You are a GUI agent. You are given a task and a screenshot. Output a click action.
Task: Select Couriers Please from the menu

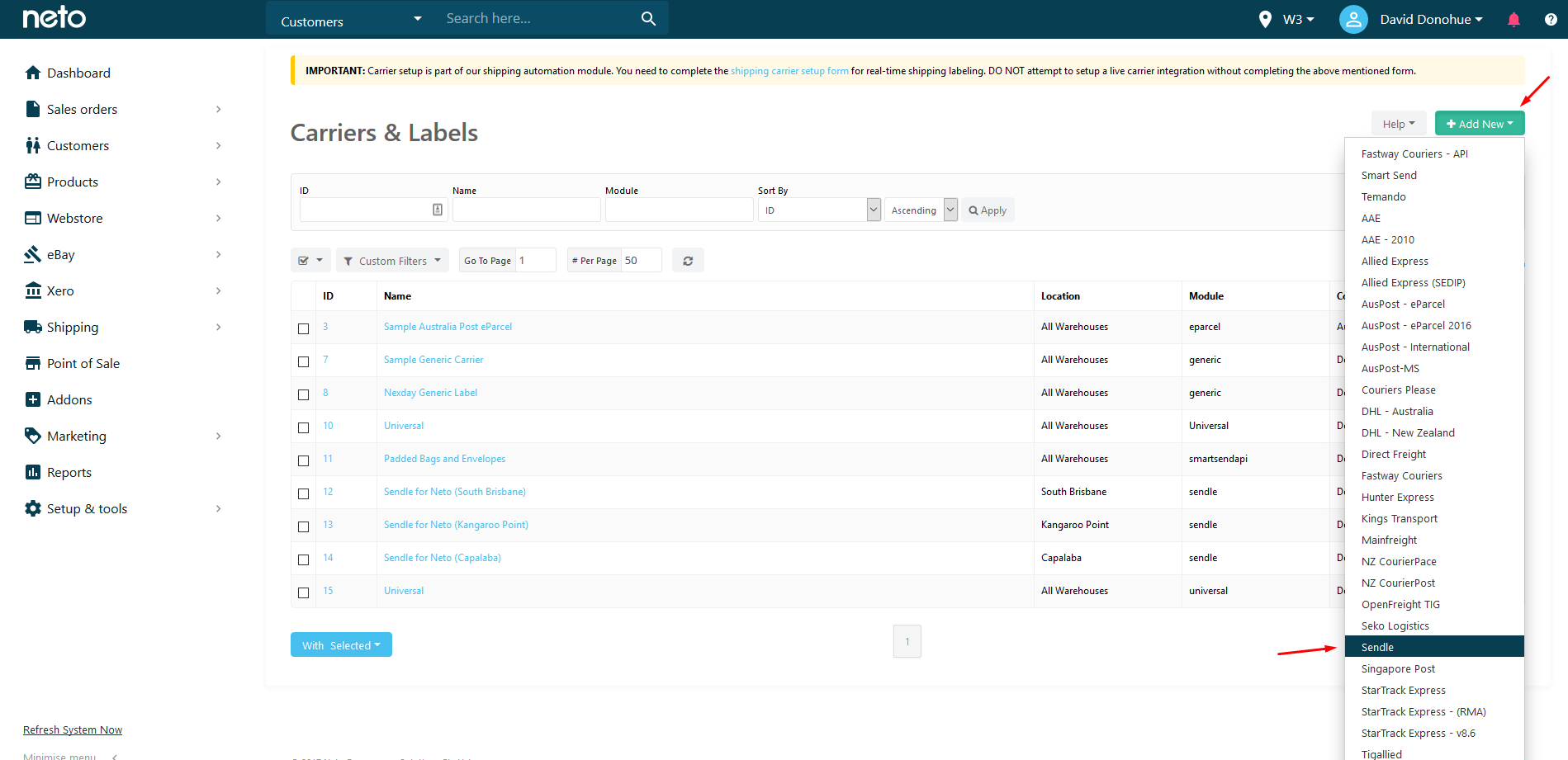click(1434, 389)
